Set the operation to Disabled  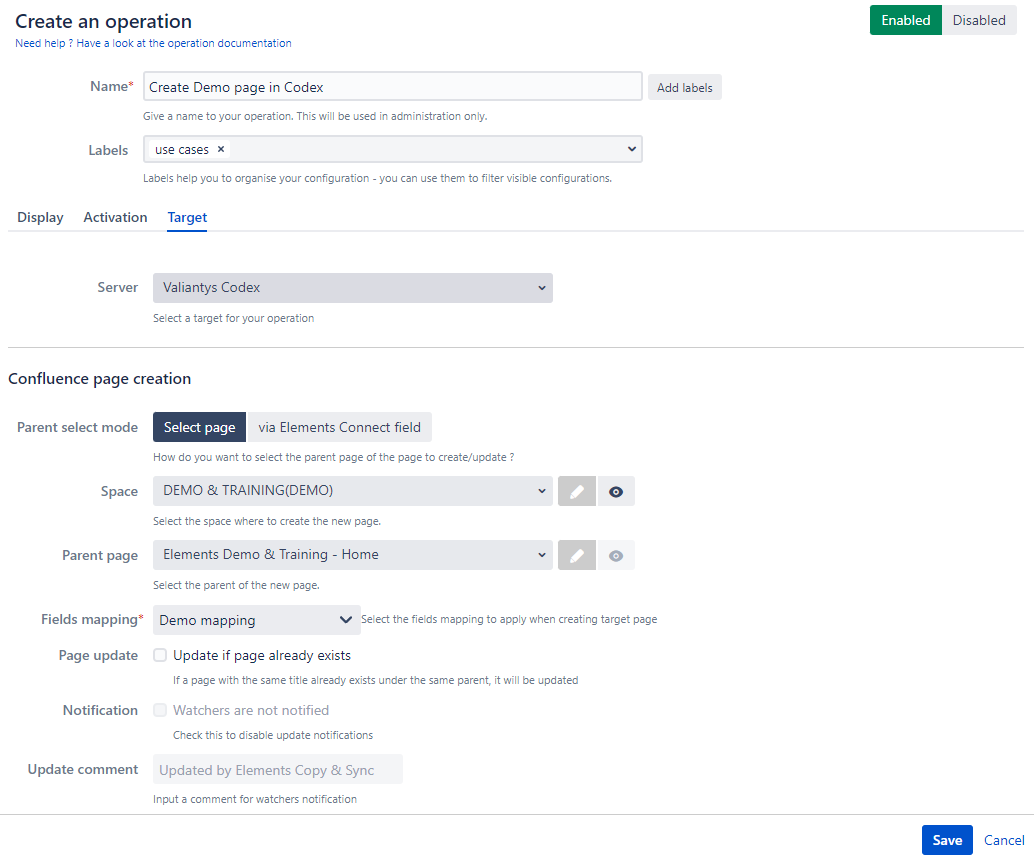(979, 20)
